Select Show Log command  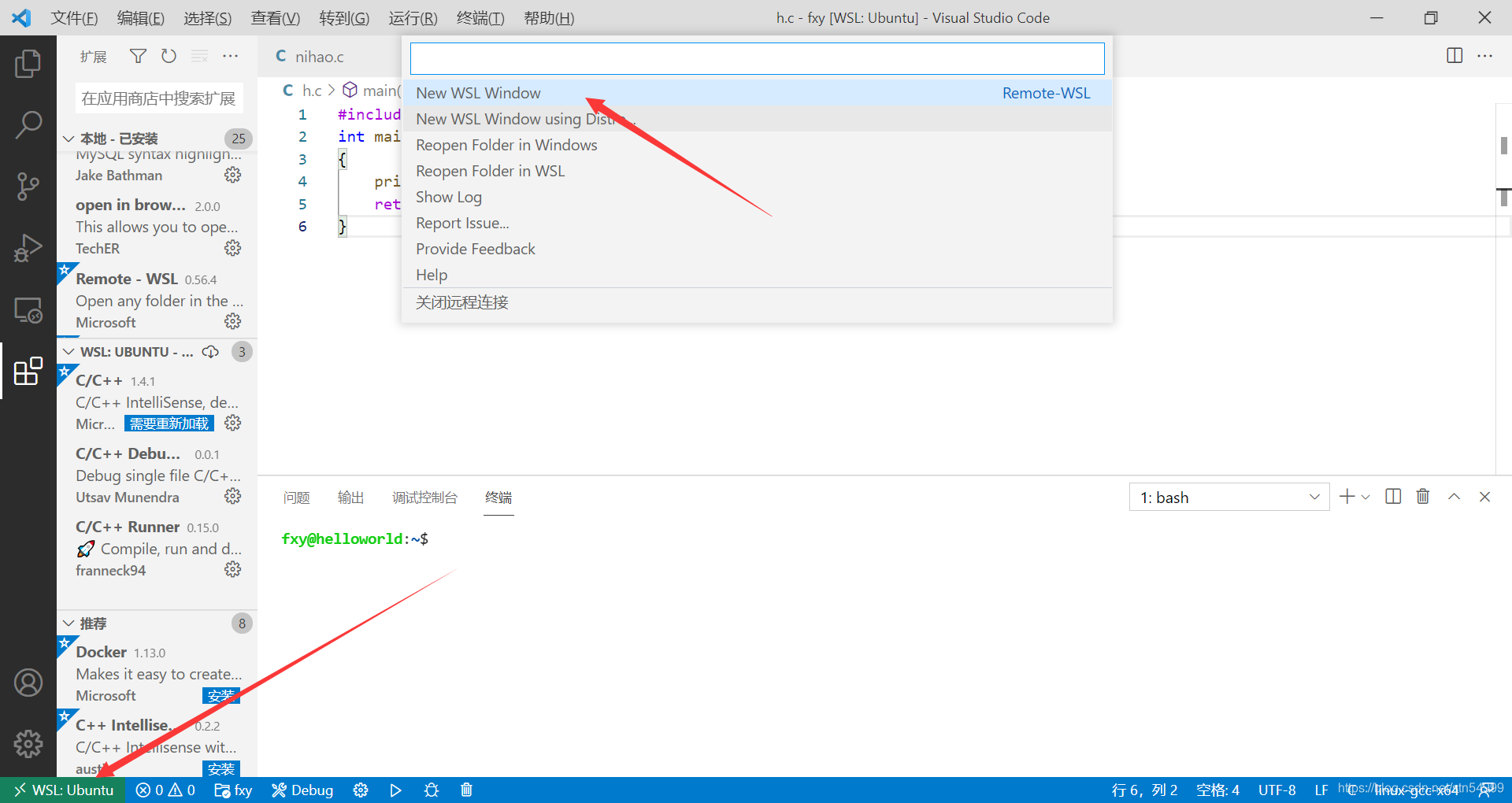[x=757, y=197]
